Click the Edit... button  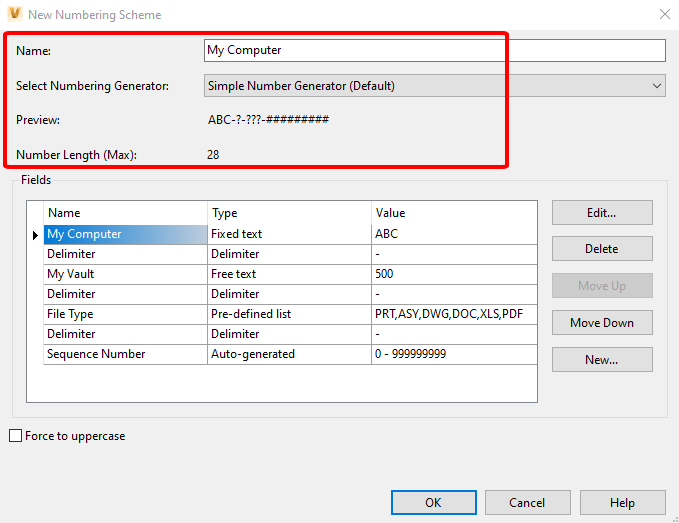602,213
